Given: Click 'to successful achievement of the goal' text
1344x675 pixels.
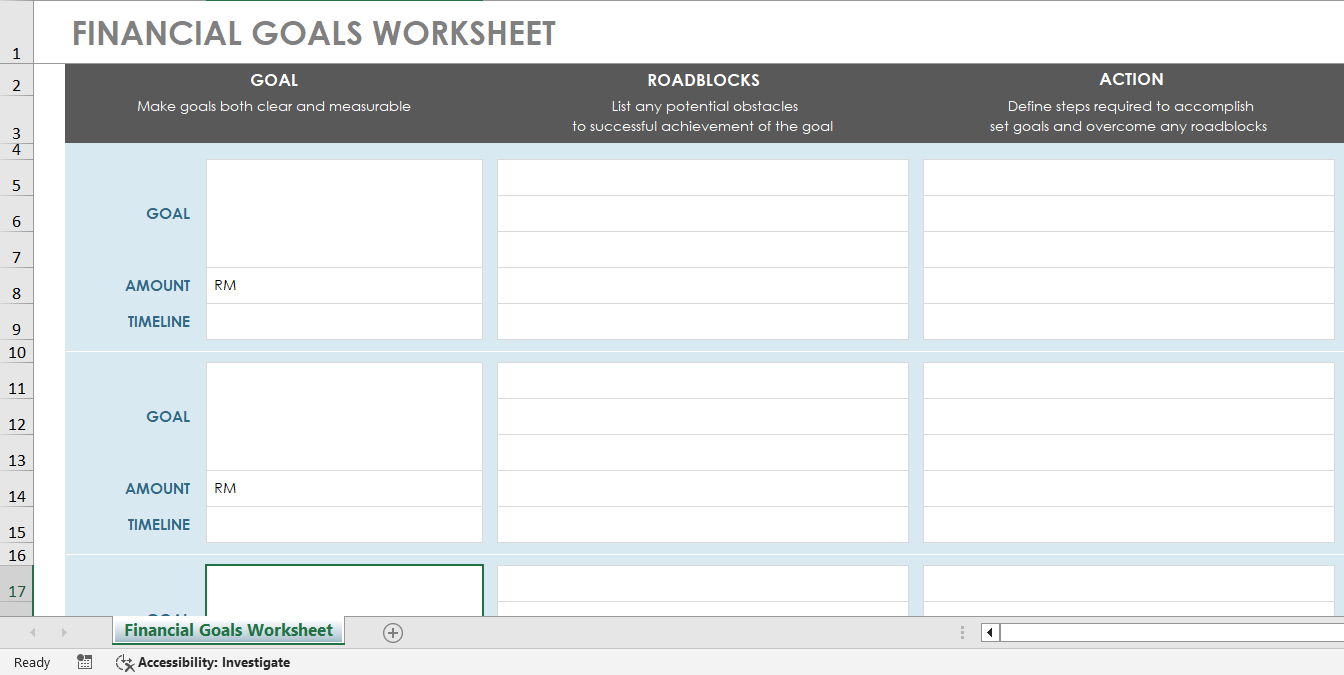Looking at the screenshot, I should [703, 126].
